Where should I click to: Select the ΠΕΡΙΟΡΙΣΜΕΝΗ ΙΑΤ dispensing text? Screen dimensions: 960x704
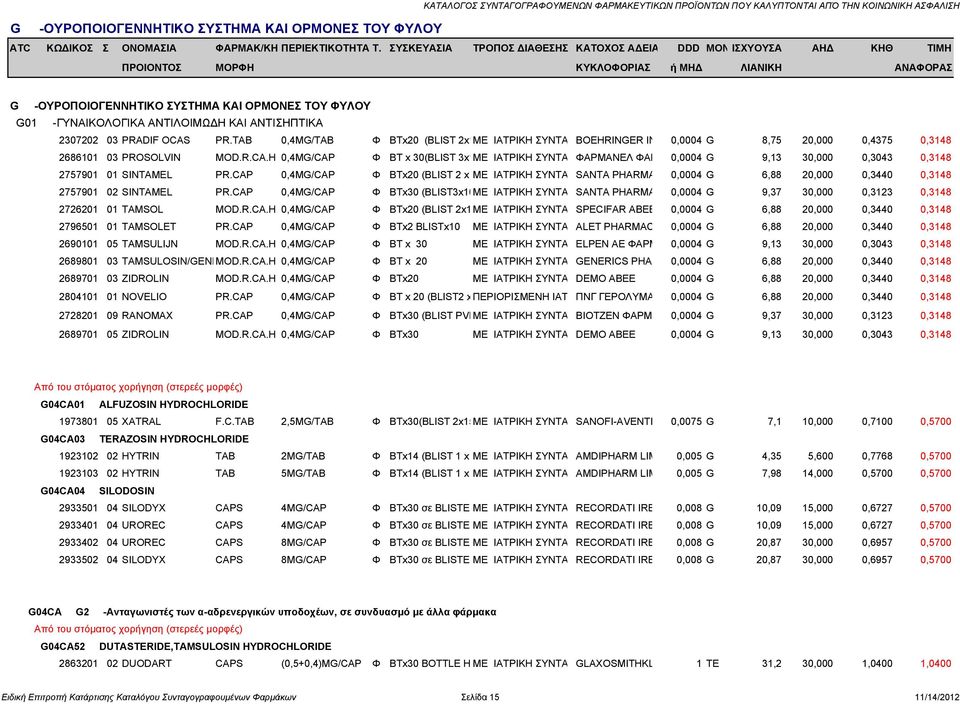(x=520, y=297)
